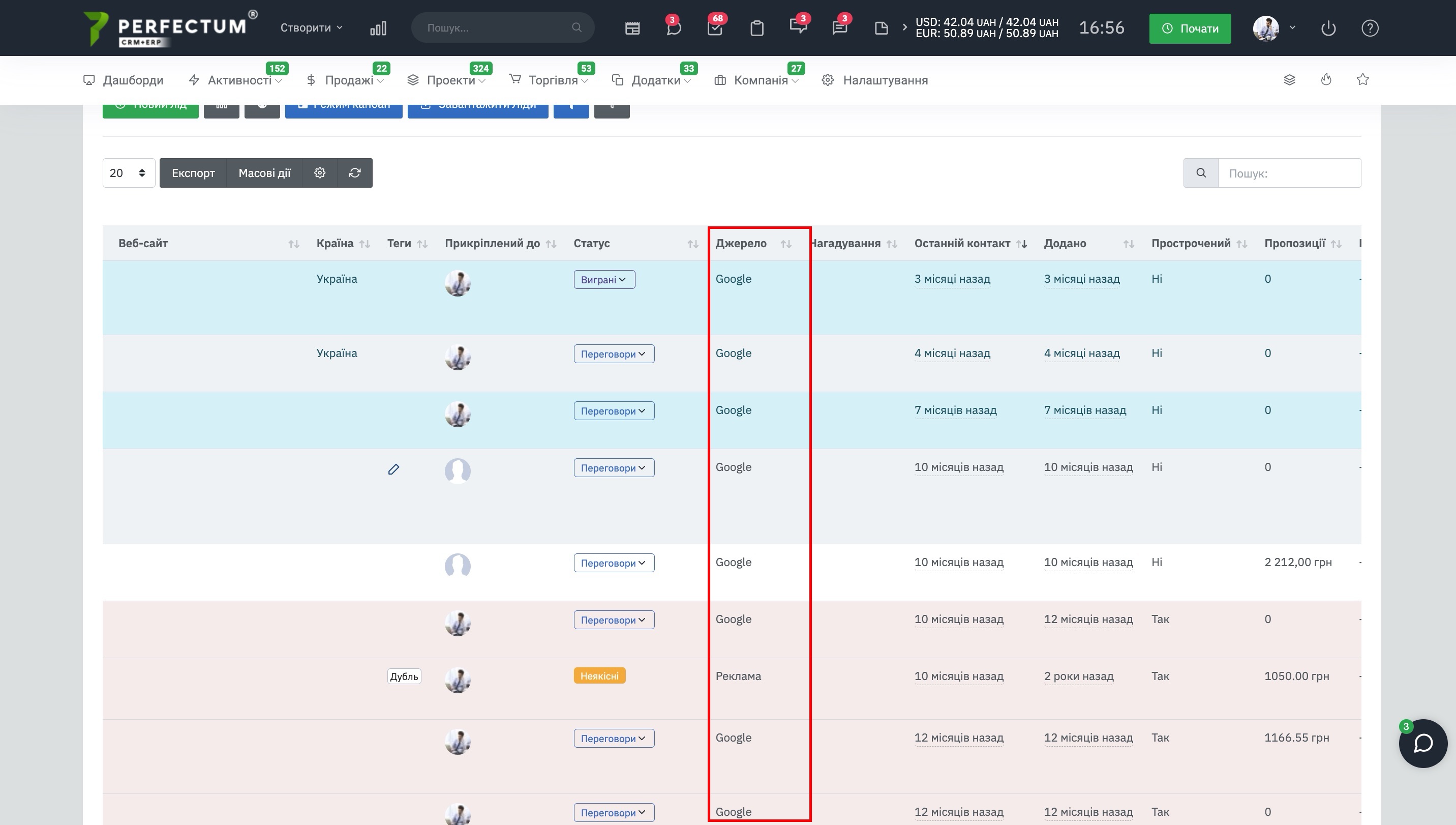Click the table refresh icon
The image size is (1456, 825).
click(354, 173)
